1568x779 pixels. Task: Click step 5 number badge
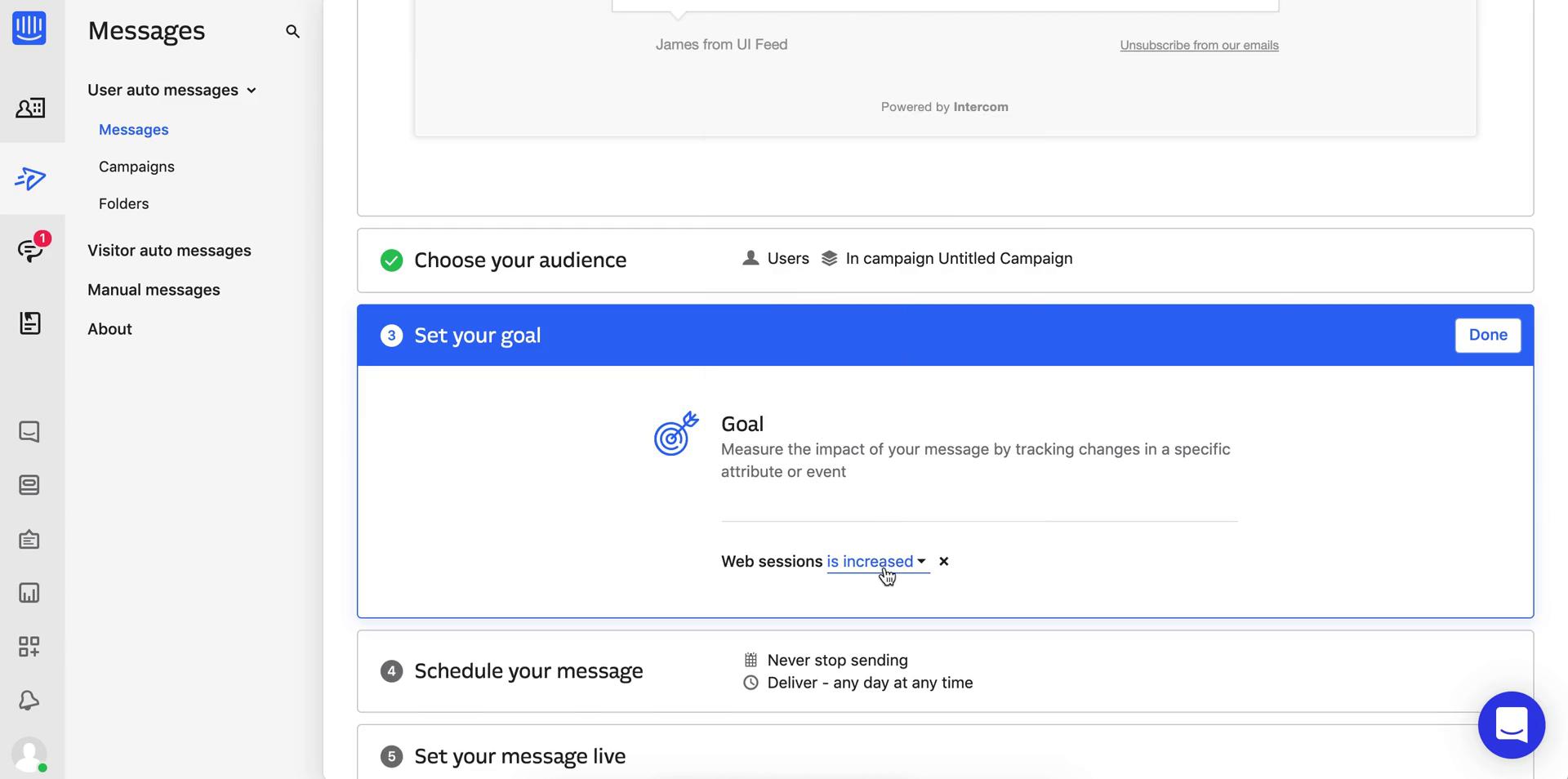click(391, 757)
